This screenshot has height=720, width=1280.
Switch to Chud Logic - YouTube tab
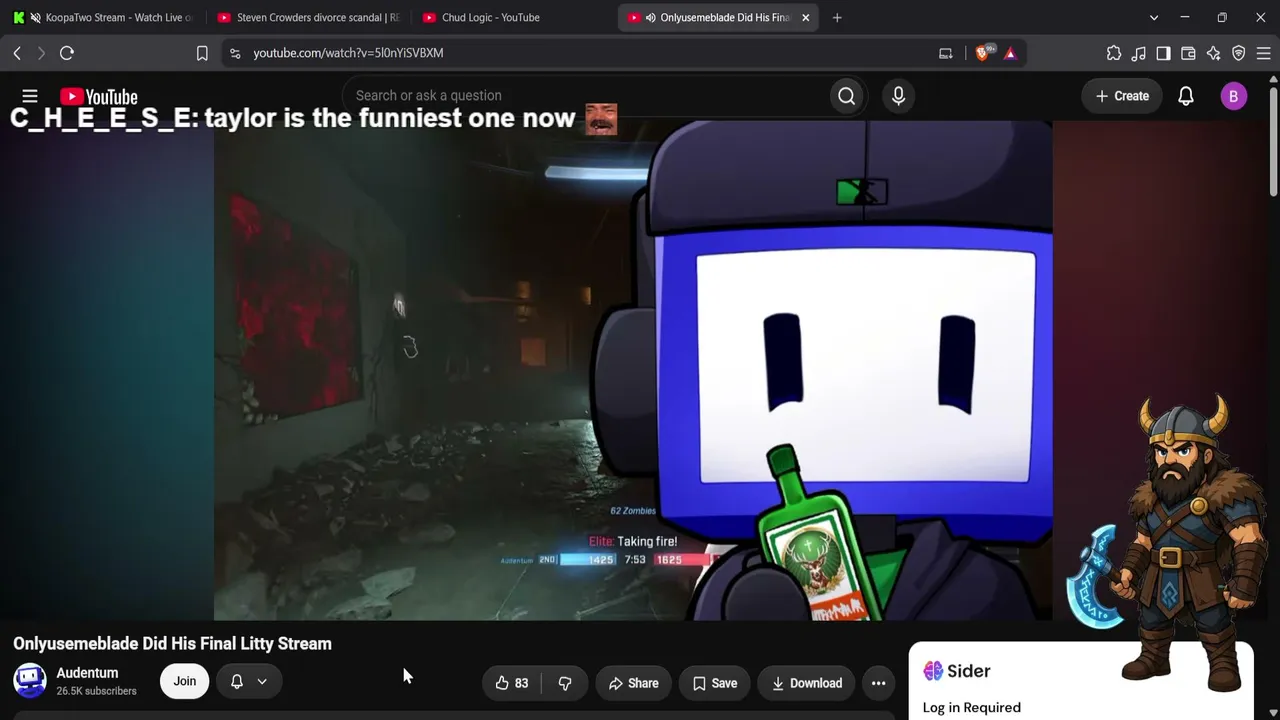coord(511,17)
